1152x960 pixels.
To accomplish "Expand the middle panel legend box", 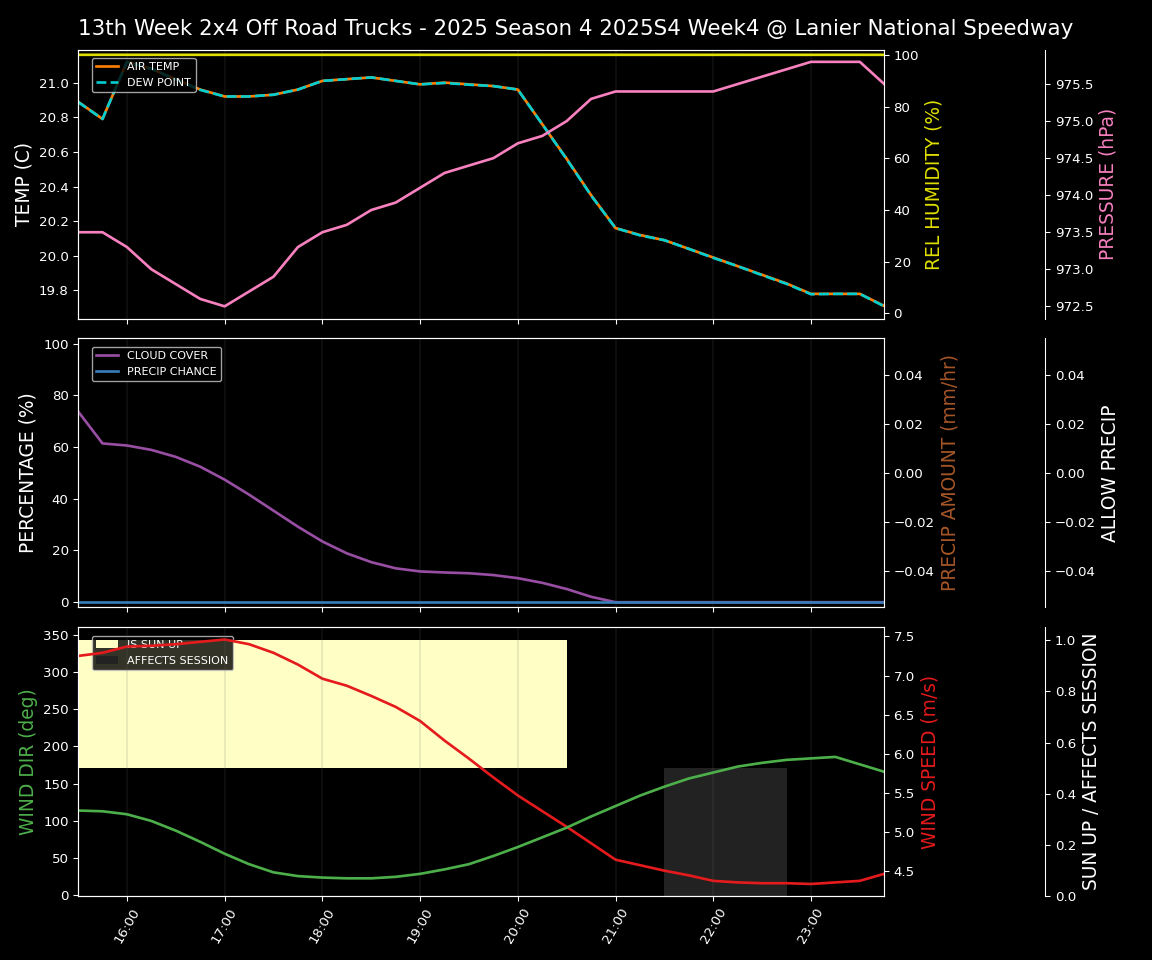I will [156, 362].
